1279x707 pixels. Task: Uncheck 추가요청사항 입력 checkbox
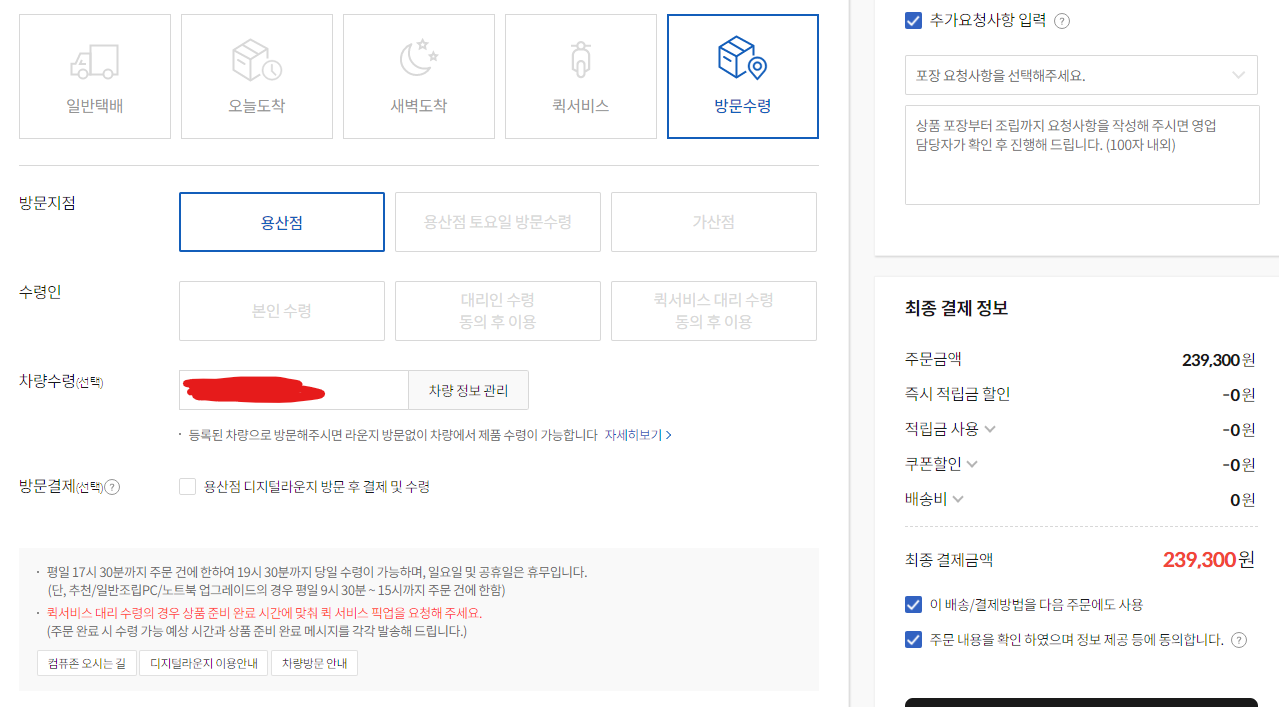click(x=913, y=20)
